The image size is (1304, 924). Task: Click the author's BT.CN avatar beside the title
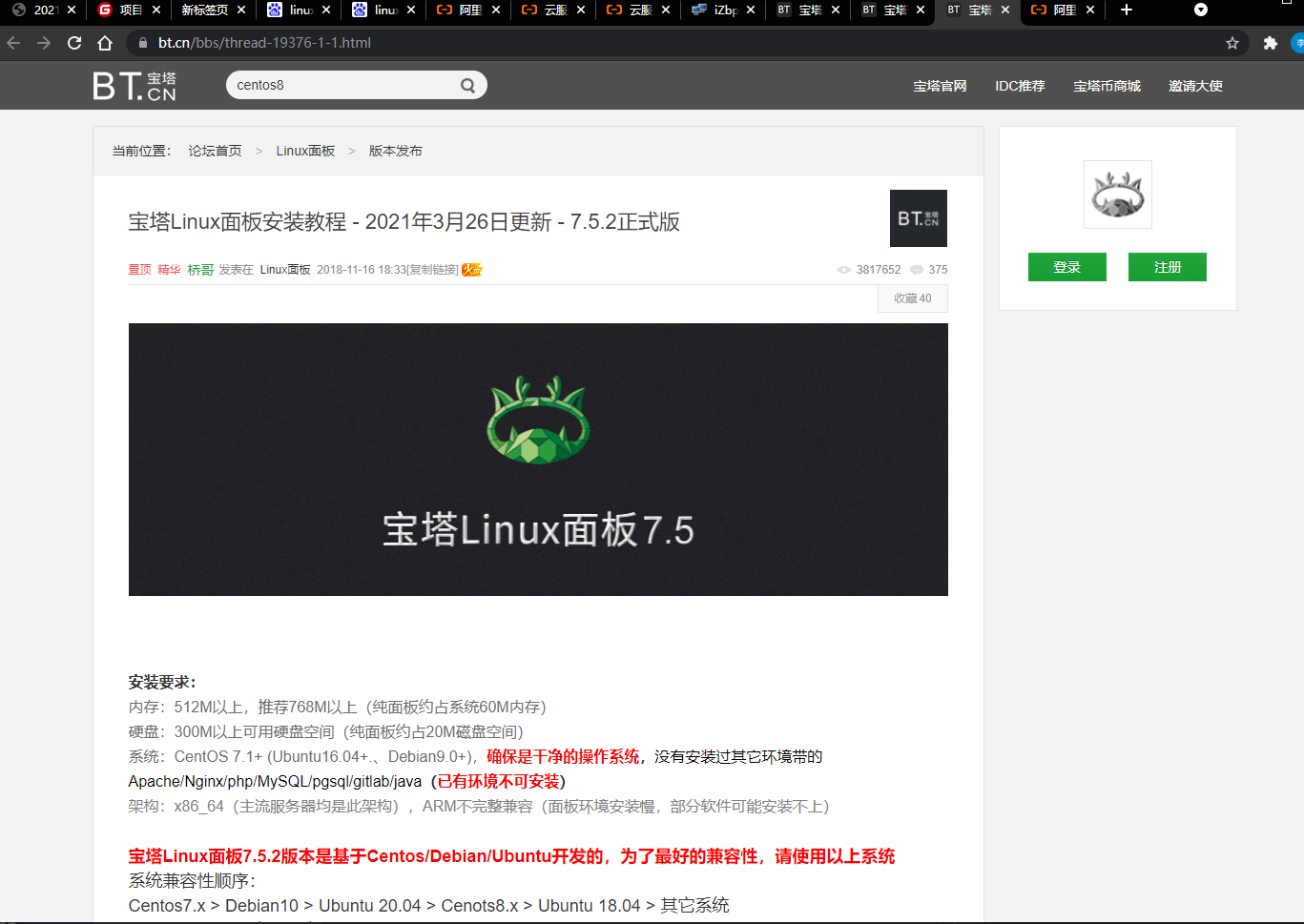pyautogui.click(x=919, y=218)
